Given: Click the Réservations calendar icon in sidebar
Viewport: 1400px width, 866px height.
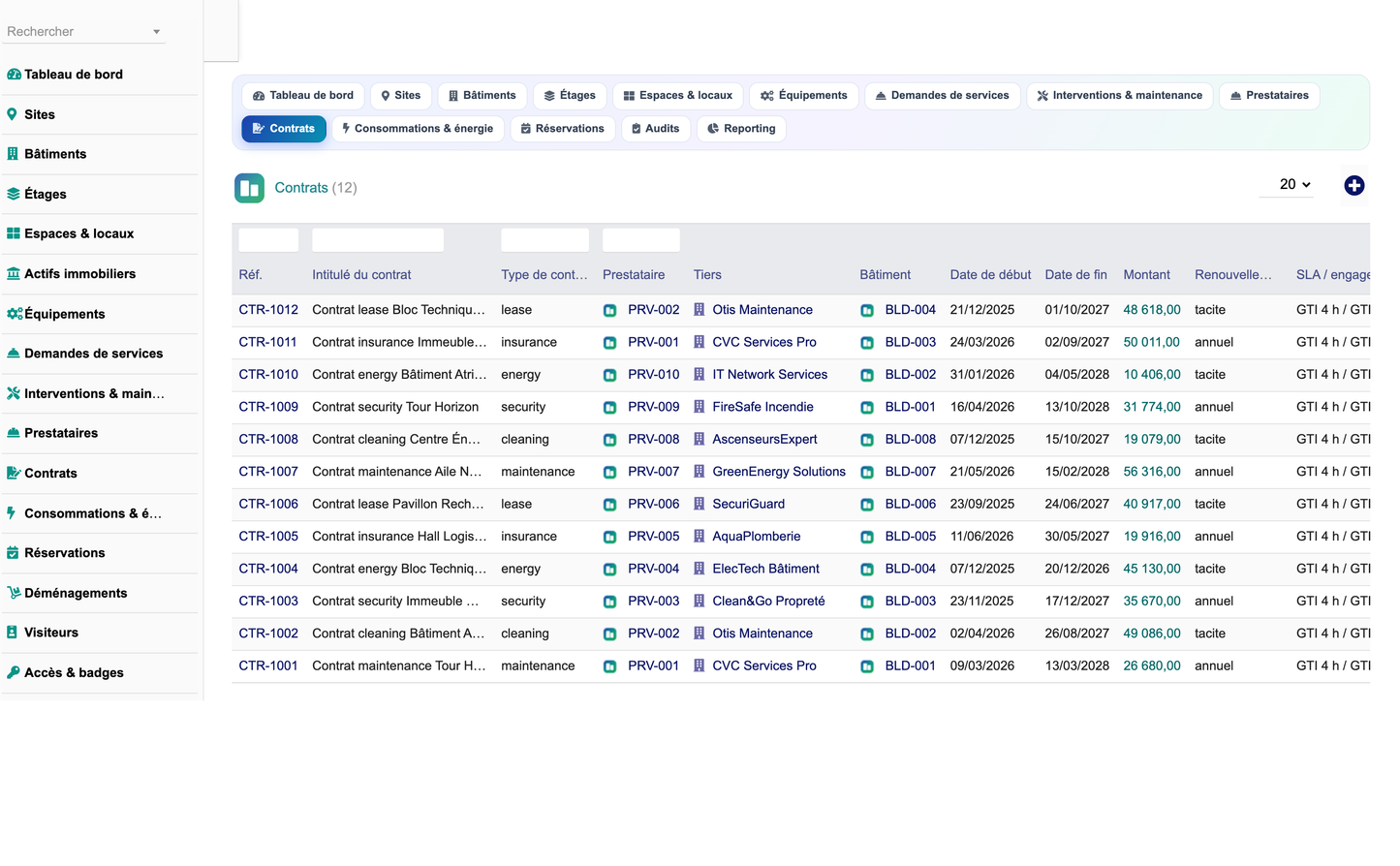Looking at the screenshot, I should (13, 553).
